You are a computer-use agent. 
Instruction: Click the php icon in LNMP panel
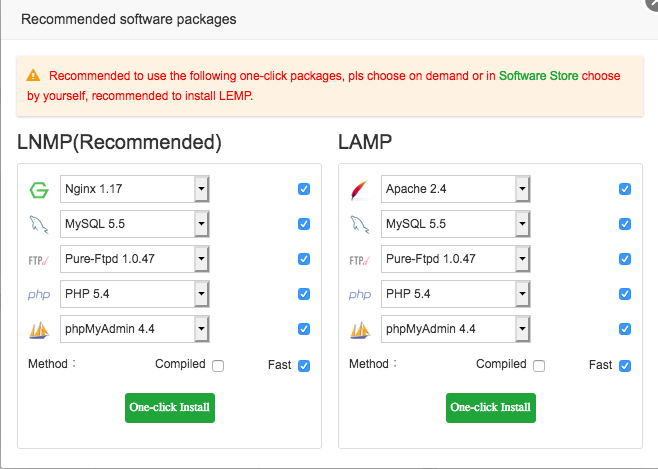coord(39,295)
